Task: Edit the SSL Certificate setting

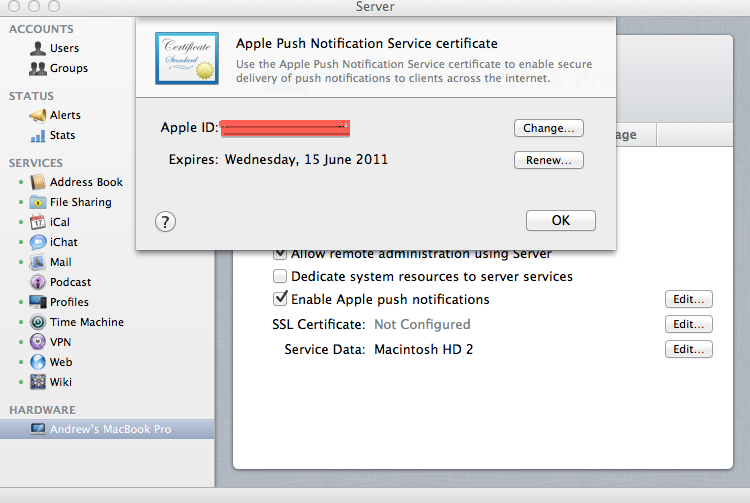Action: click(689, 324)
